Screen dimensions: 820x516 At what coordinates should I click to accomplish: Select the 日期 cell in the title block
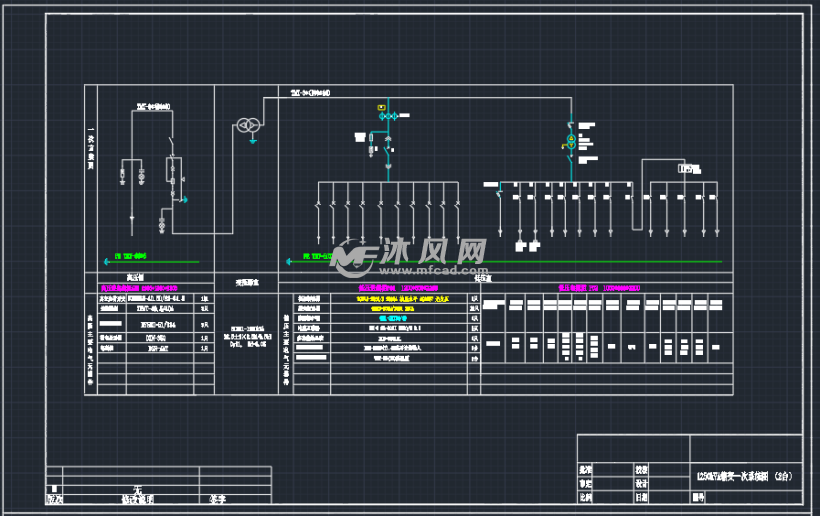coord(641,496)
